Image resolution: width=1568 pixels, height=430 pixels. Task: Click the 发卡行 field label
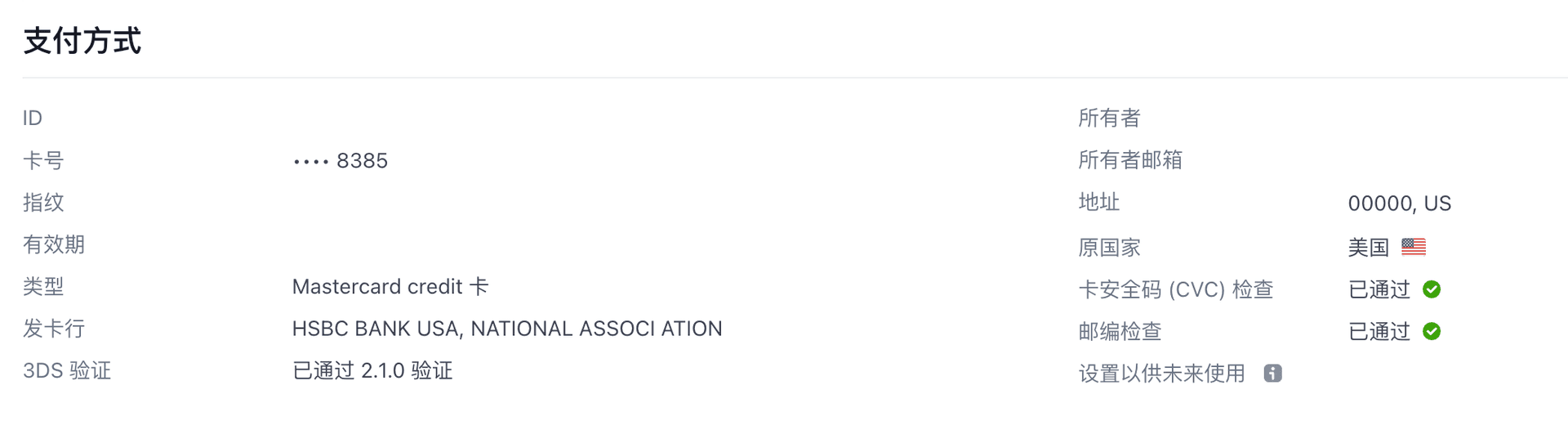pos(54,329)
